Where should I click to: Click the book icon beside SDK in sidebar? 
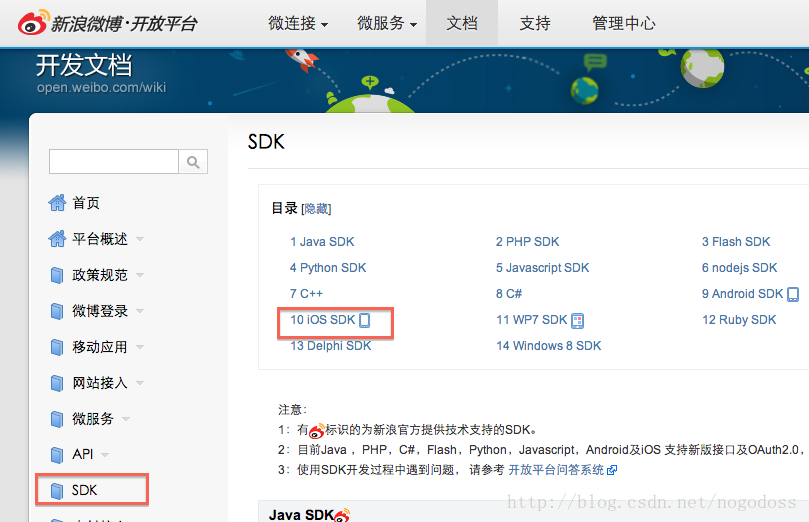(x=57, y=491)
